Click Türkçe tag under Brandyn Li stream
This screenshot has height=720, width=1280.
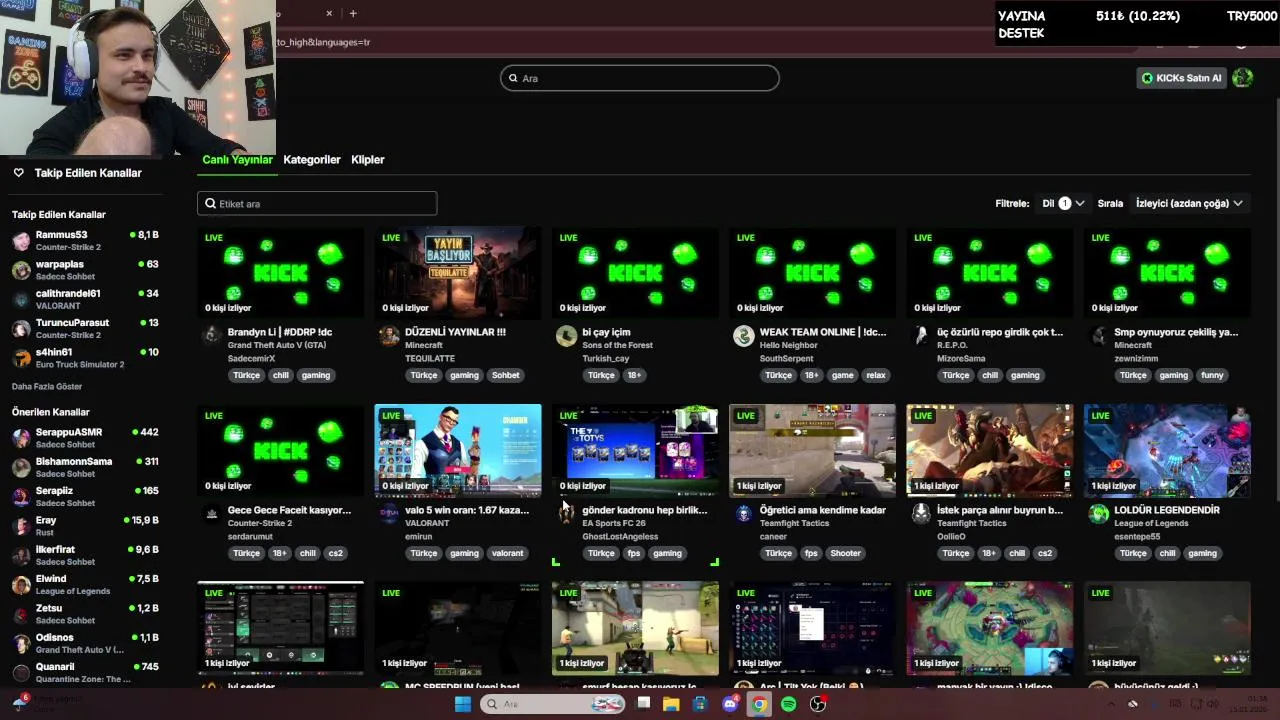tap(246, 375)
